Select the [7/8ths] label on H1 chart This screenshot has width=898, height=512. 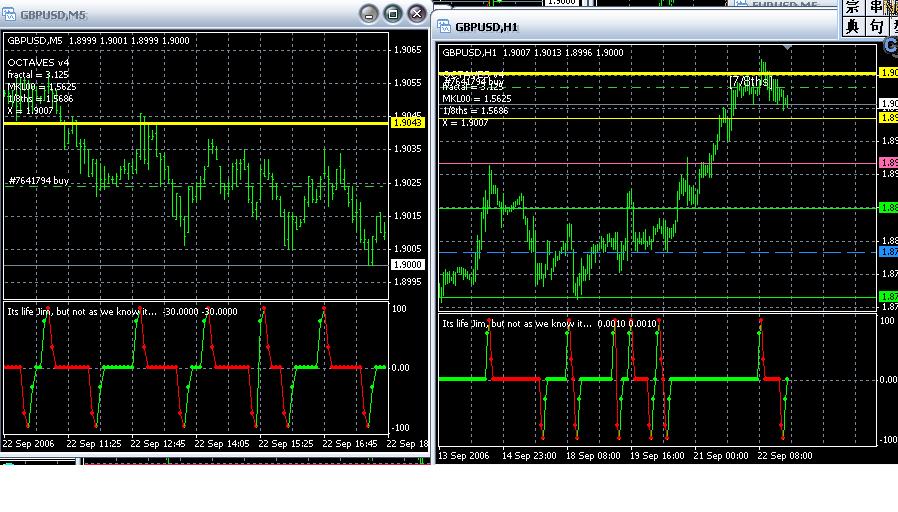pos(750,81)
